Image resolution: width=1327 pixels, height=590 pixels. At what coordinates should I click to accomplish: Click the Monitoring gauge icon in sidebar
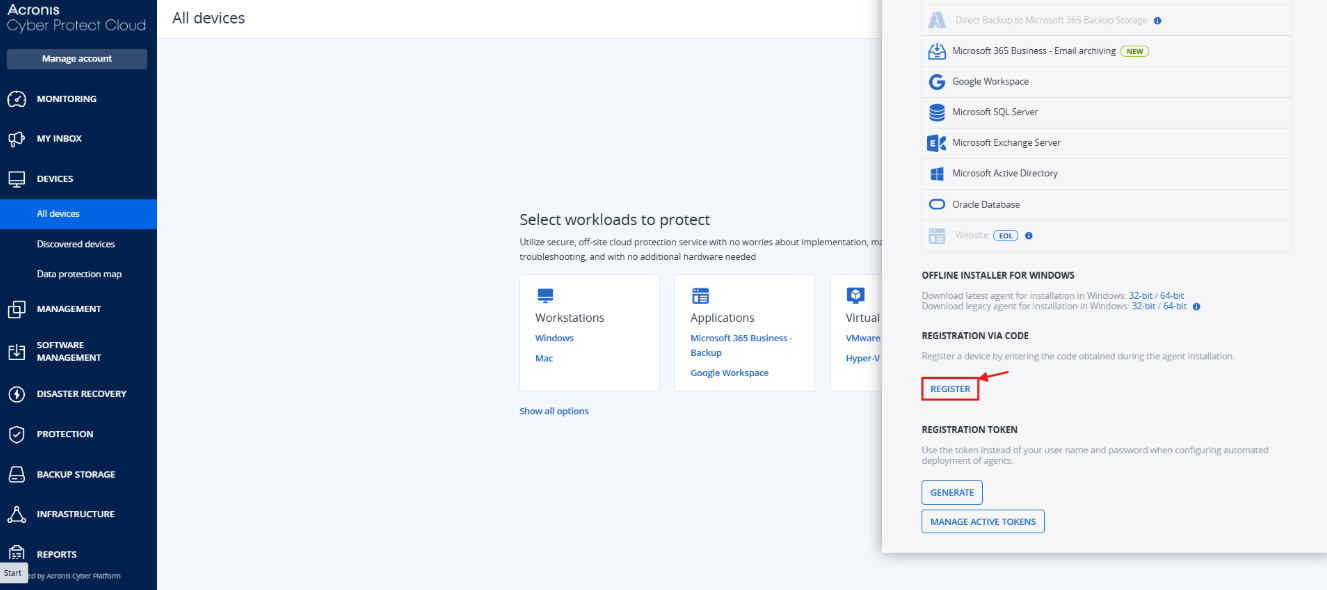[16, 99]
